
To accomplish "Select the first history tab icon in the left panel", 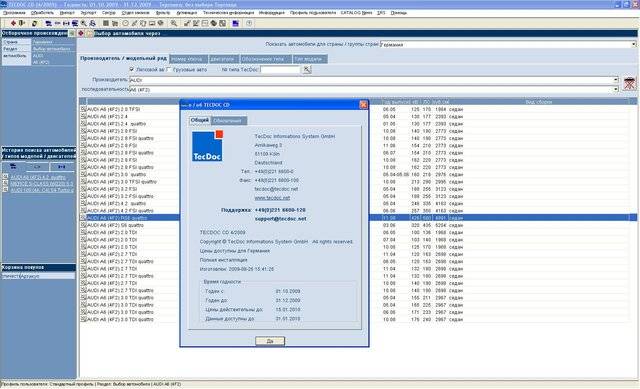I will click(13, 167).
